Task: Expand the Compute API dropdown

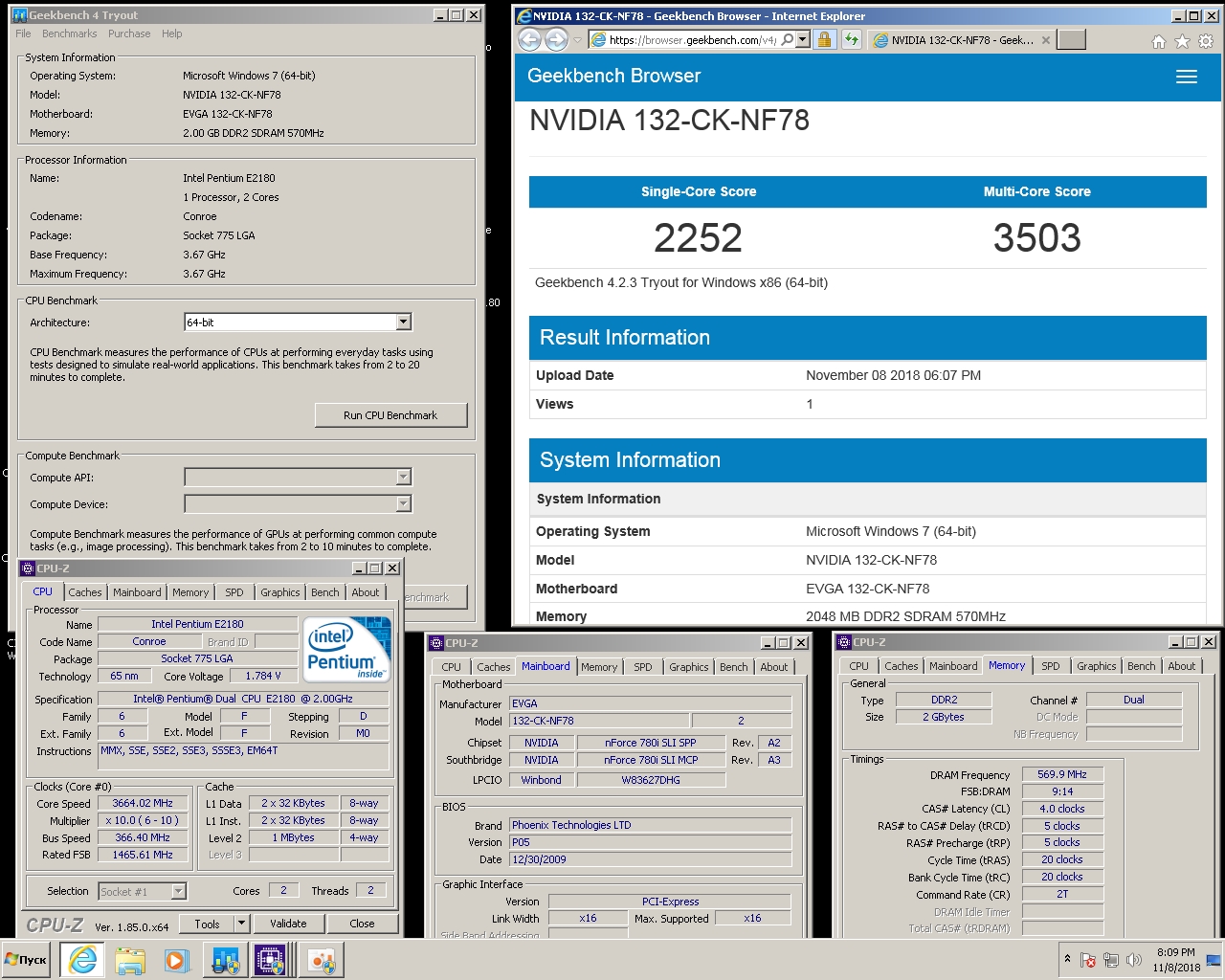Action: pyautogui.click(x=403, y=477)
